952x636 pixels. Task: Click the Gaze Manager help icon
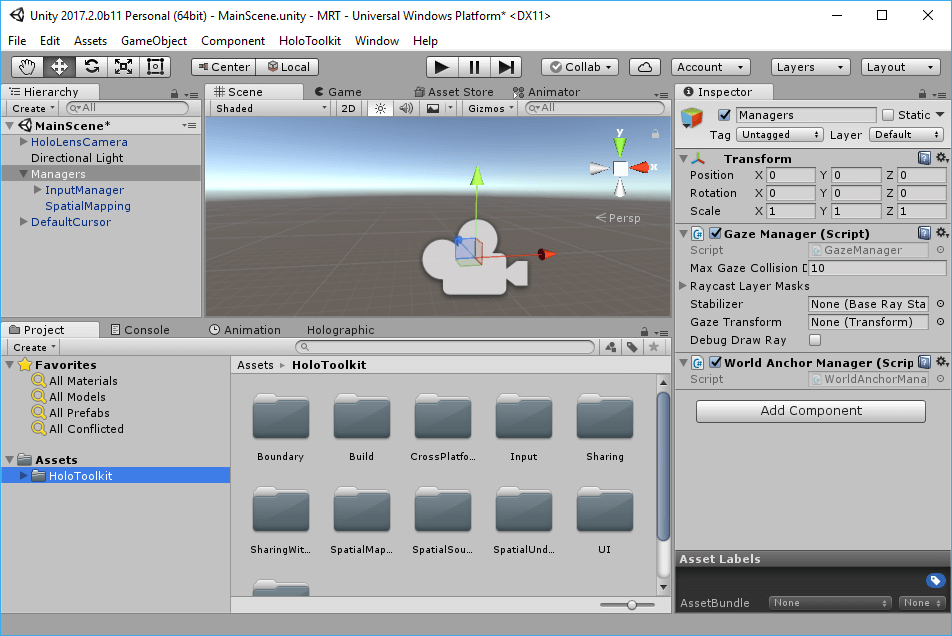click(924, 233)
